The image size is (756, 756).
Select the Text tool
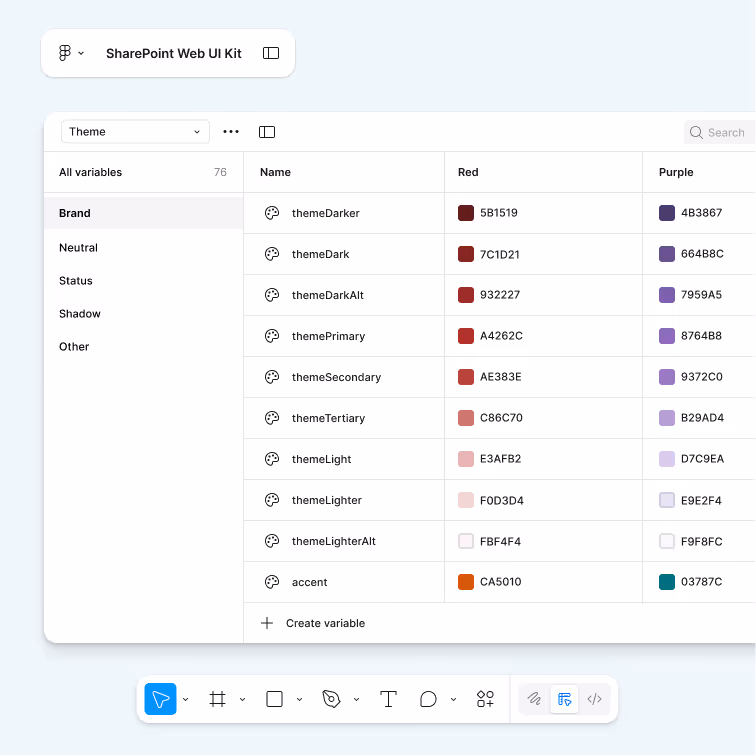(x=388, y=699)
